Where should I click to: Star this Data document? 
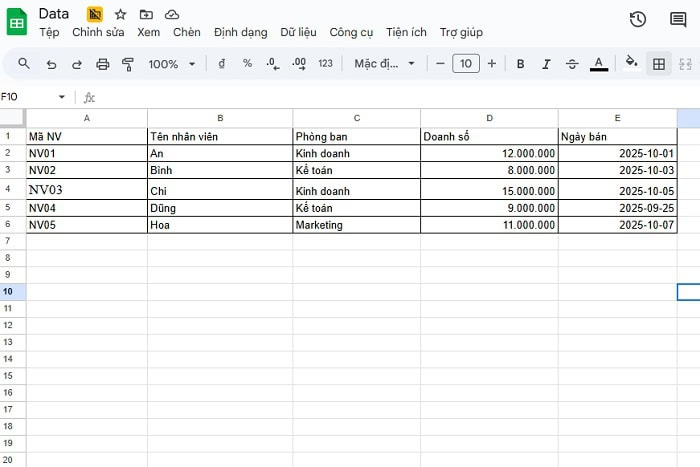[120, 14]
